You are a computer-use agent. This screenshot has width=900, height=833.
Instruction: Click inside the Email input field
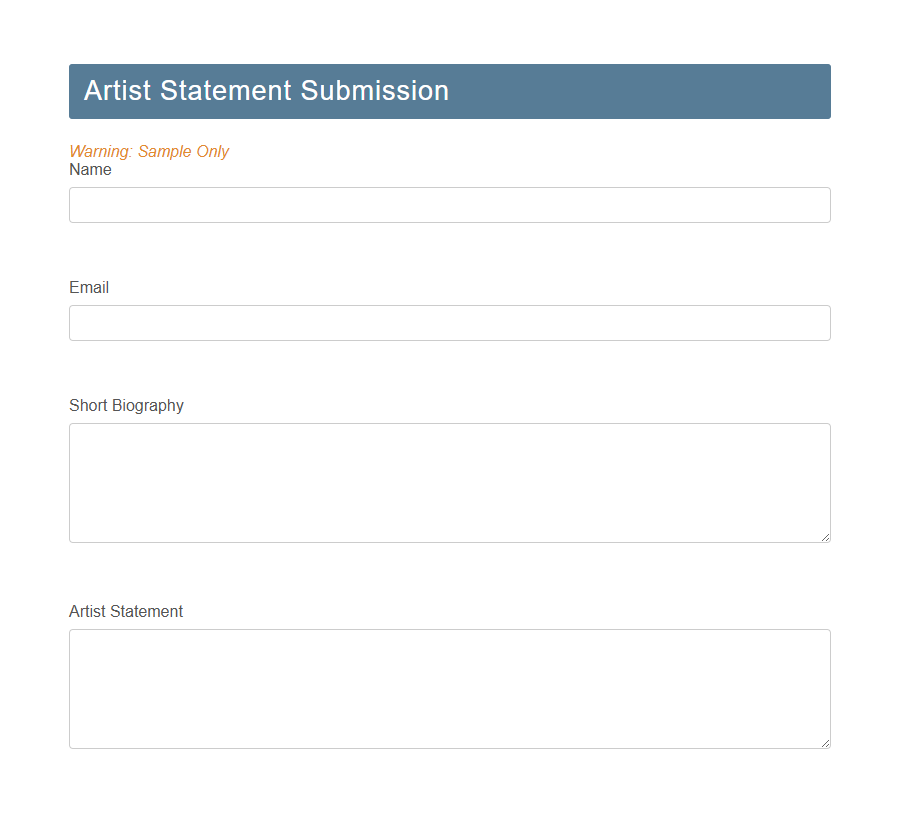pyautogui.click(x=449, y=322)
